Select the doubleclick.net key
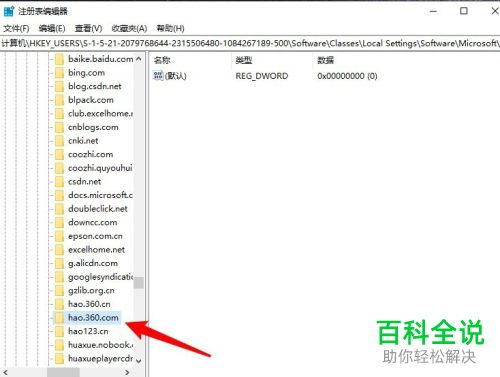This screenshot has width=500, height=377. coord(98,209)
